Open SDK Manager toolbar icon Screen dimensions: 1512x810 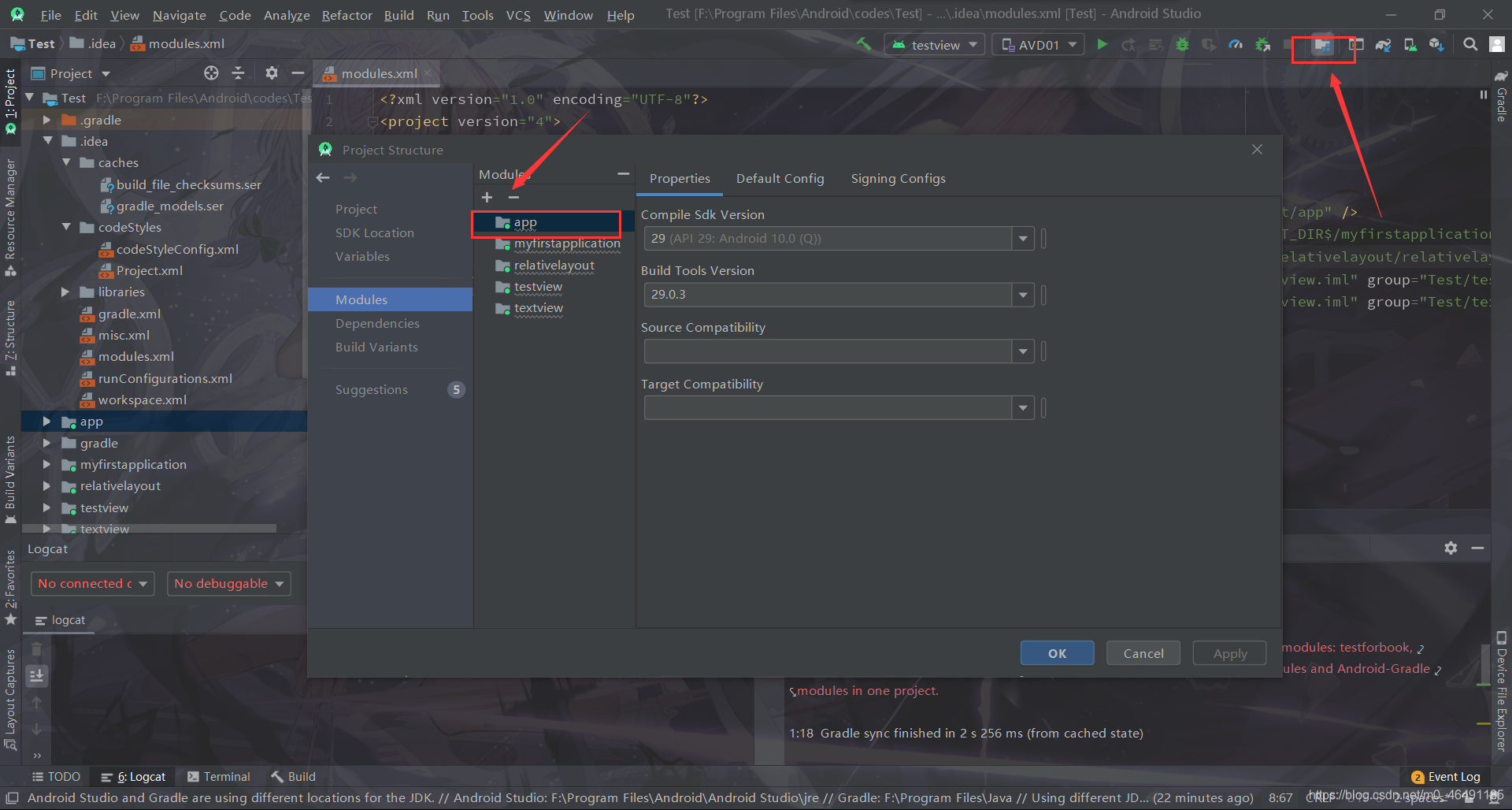tap(1436, 45)
